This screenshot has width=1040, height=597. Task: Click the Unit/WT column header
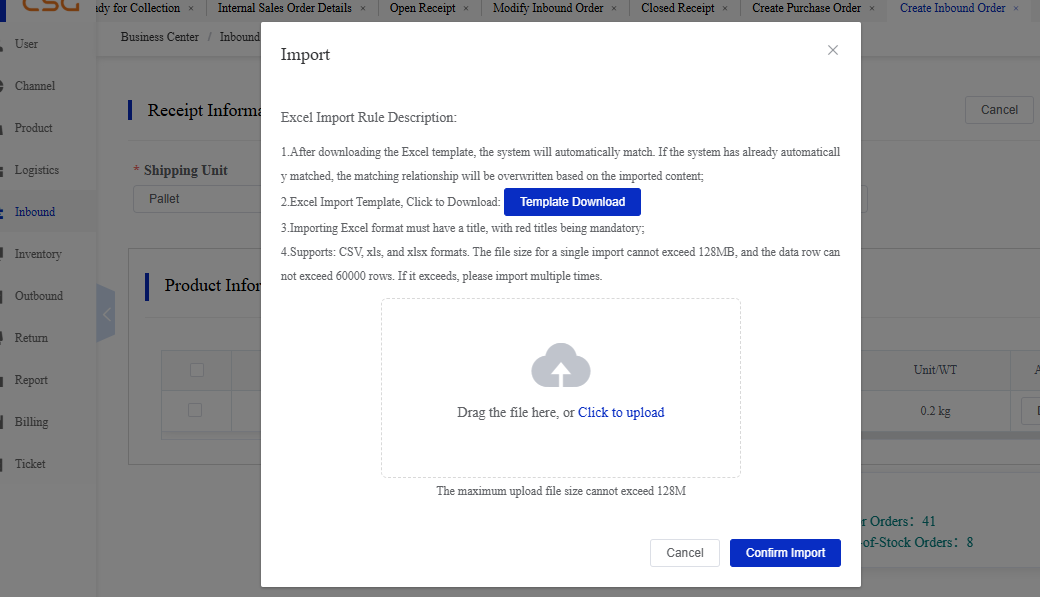(x=935, y=370)
